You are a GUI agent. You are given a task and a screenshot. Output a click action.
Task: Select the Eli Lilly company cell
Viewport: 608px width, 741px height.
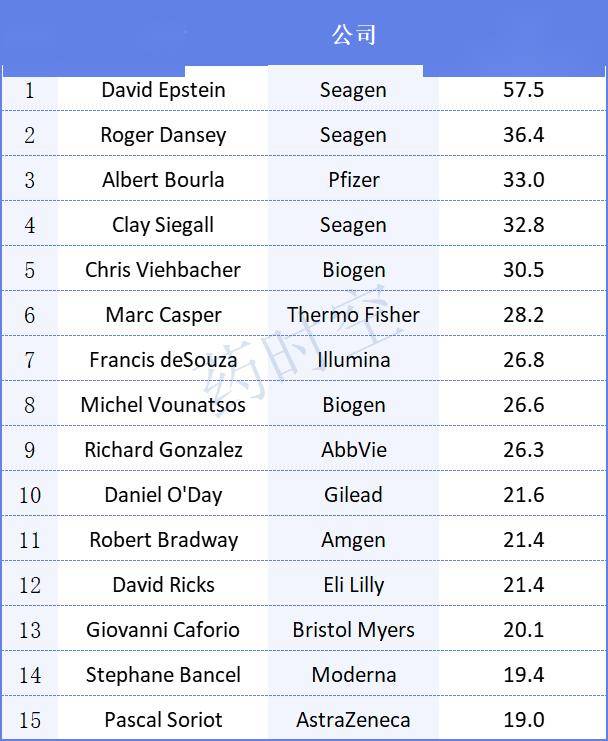(353, 585)
